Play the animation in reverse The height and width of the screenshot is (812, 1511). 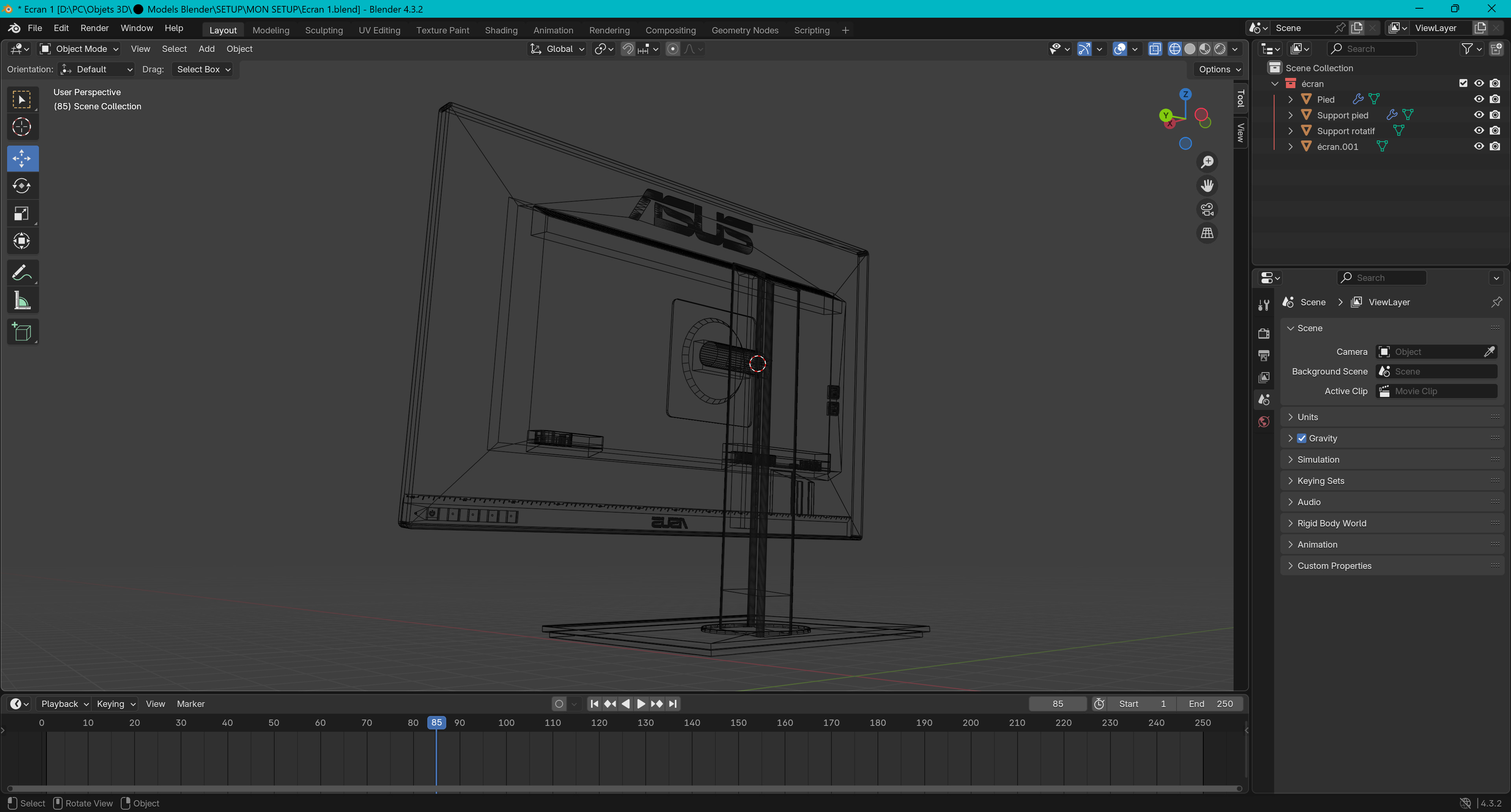625,703
